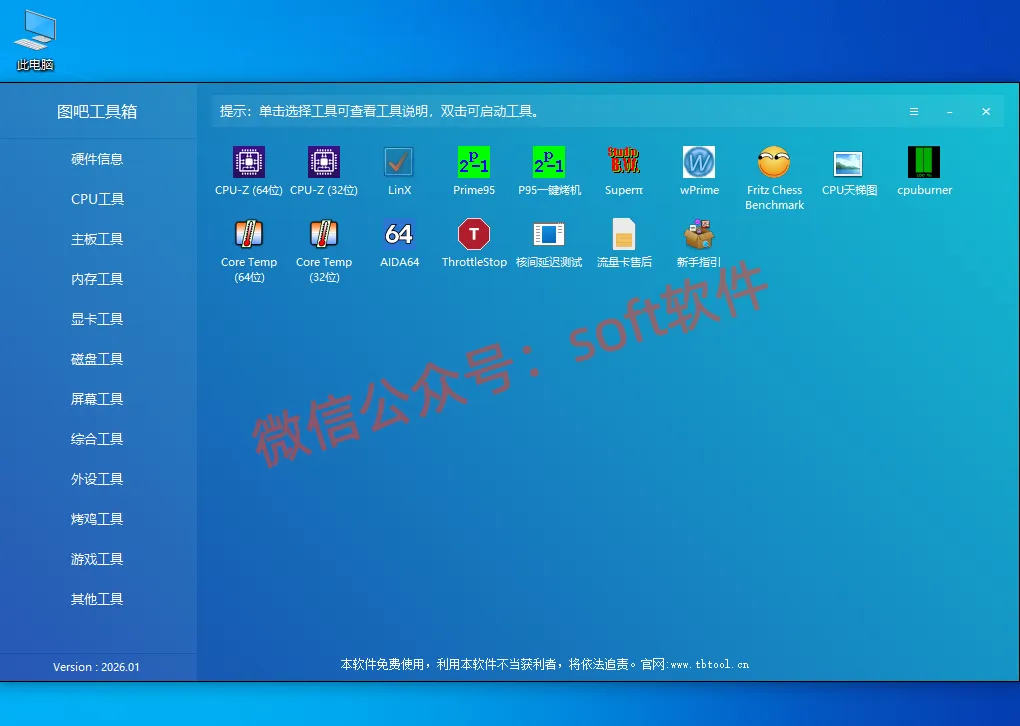The width and height of the screenshot is (1020, 726).
Task: Select the P95一键烤机 icon
Action: [549, 162]
